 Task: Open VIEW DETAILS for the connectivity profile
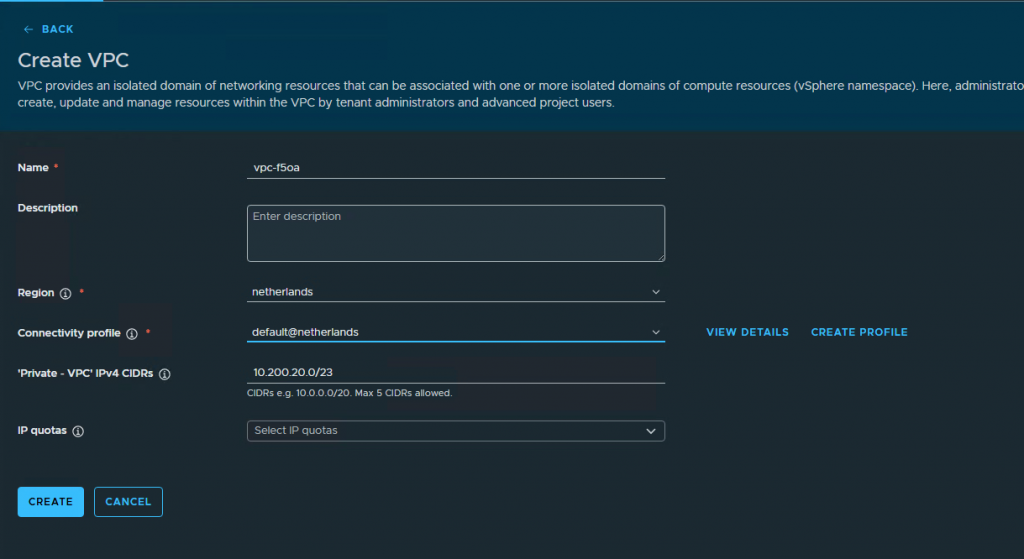pos(747,332)
